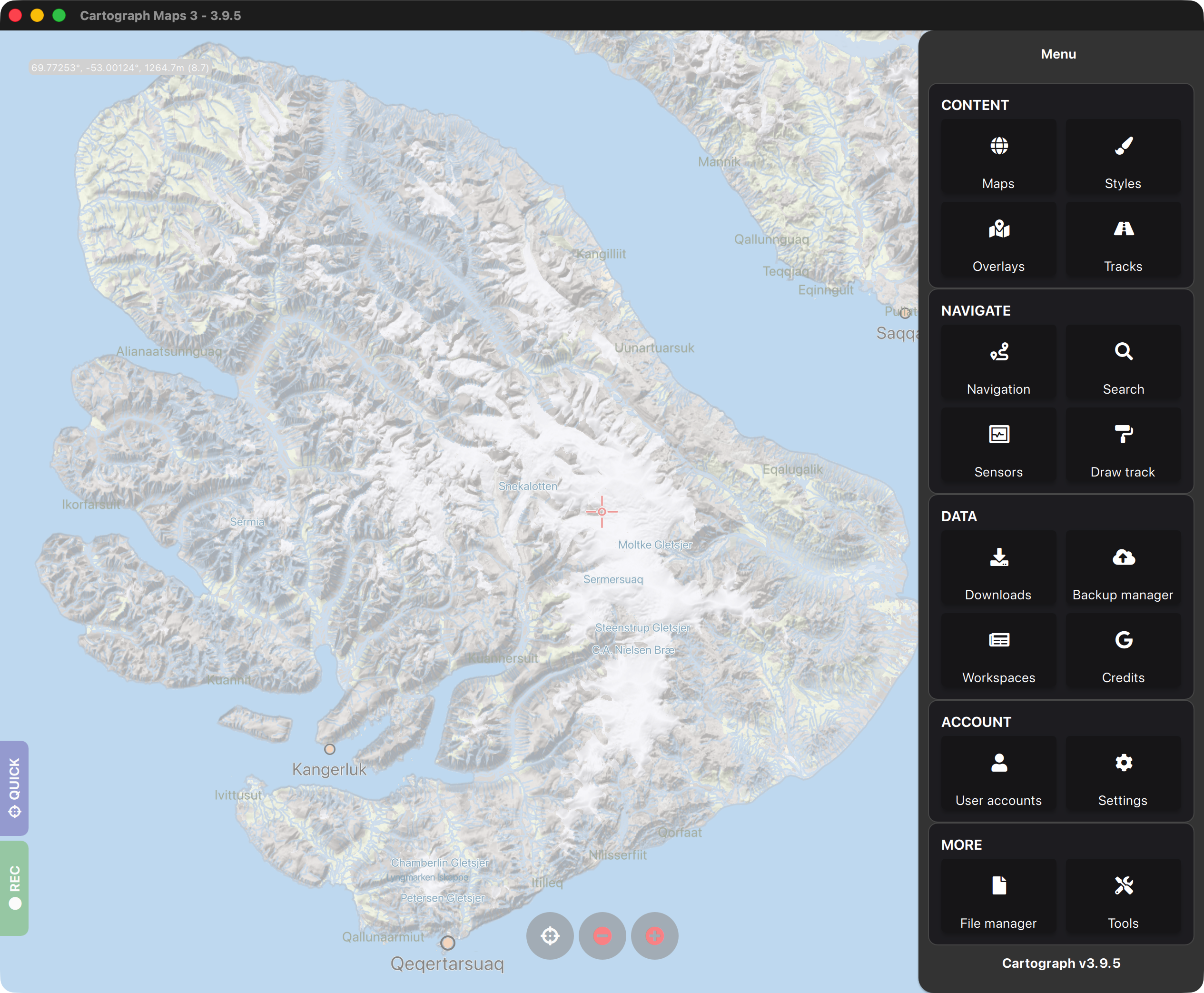Click the Eqalugalik map label
Viewport: 1204px width, 993px height.
[792, 470]
